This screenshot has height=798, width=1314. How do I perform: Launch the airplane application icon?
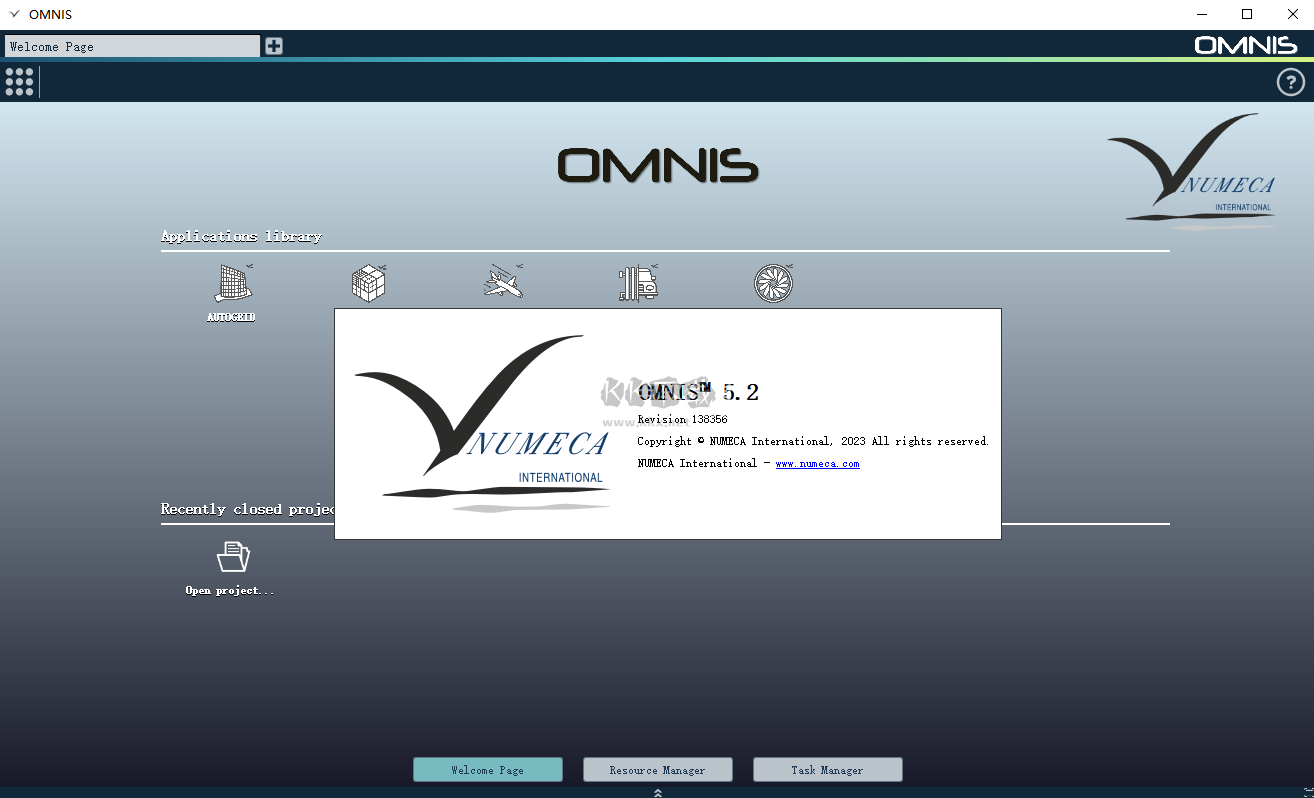click(503, 283)
